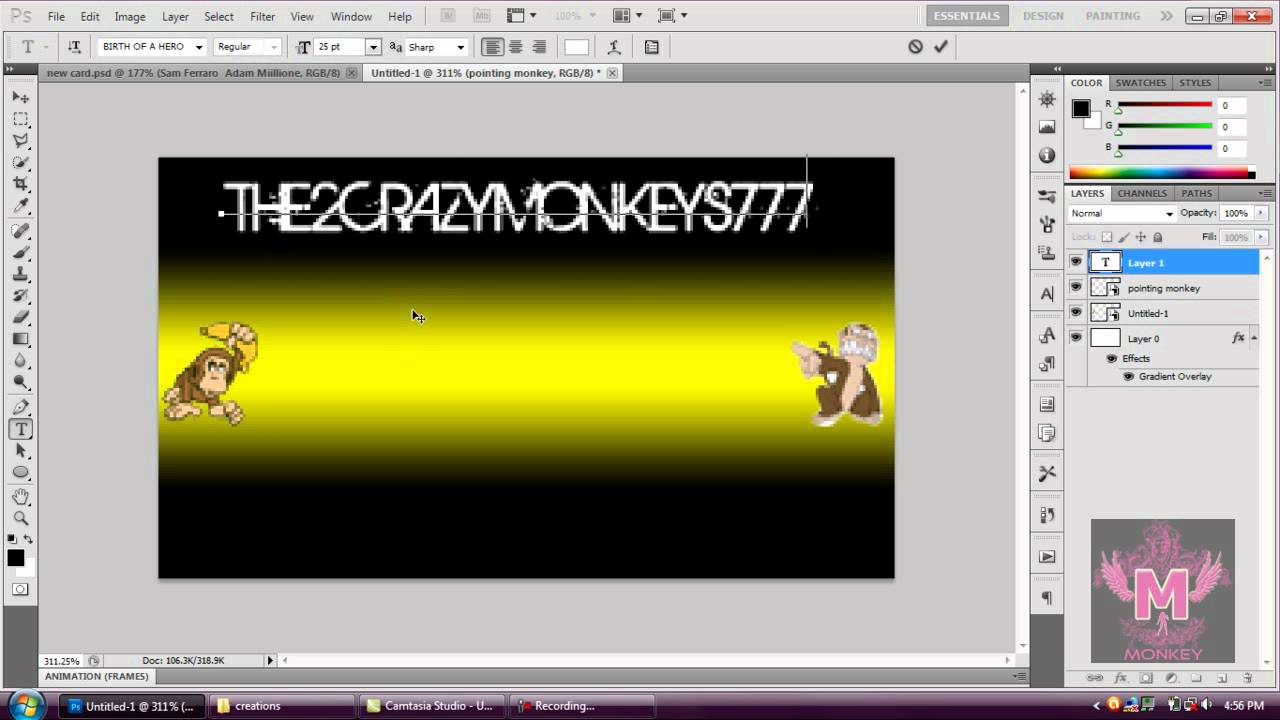The width and height of the screenshot is (1280, 720).
Task: Select the Horizontal Type tool in toolbox
Action: click(20, 429)
